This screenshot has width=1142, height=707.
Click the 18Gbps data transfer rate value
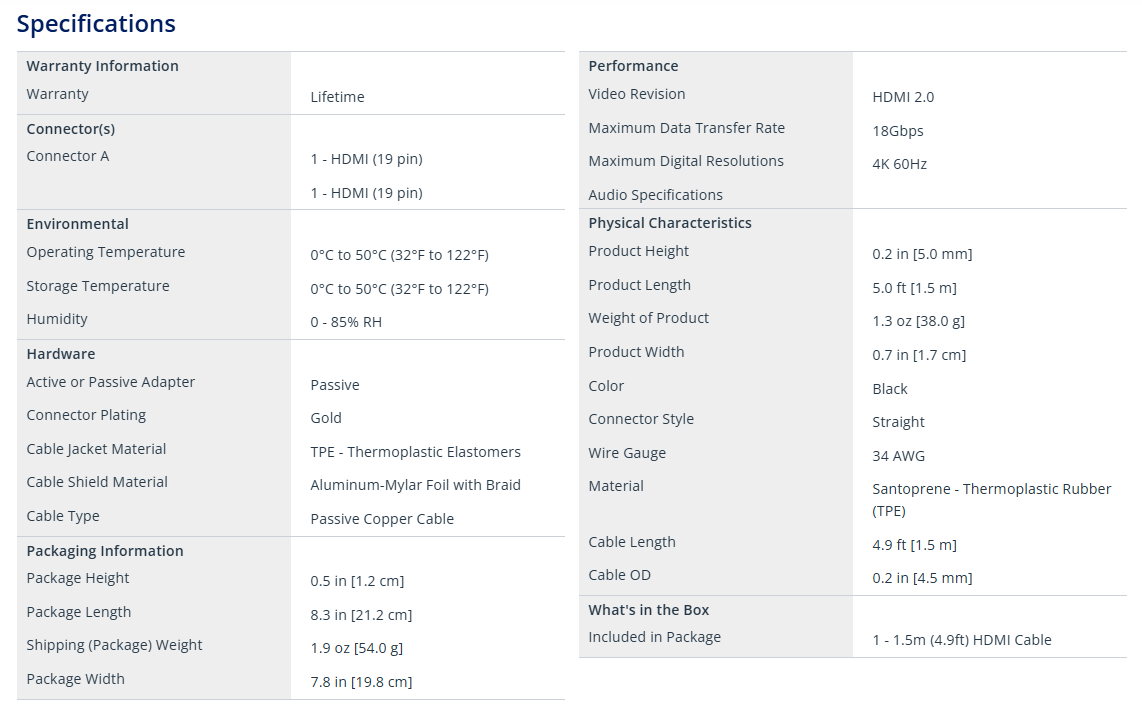pos(898,131)
